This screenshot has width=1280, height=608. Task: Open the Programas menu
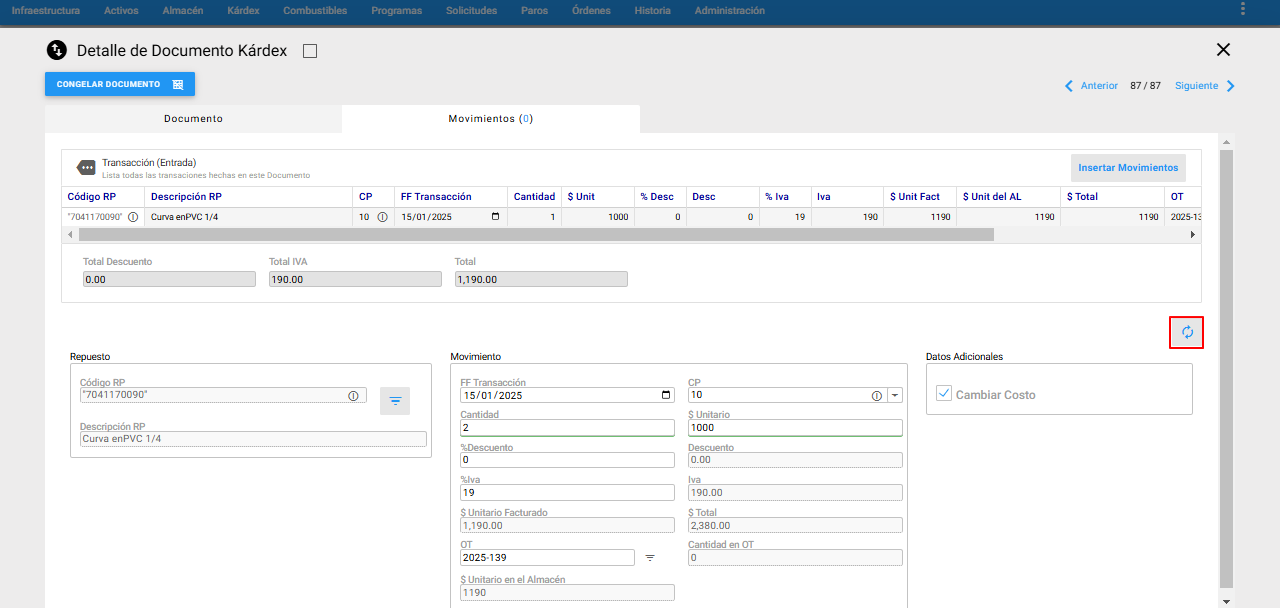pyautogui.click(x=396, y=11)
